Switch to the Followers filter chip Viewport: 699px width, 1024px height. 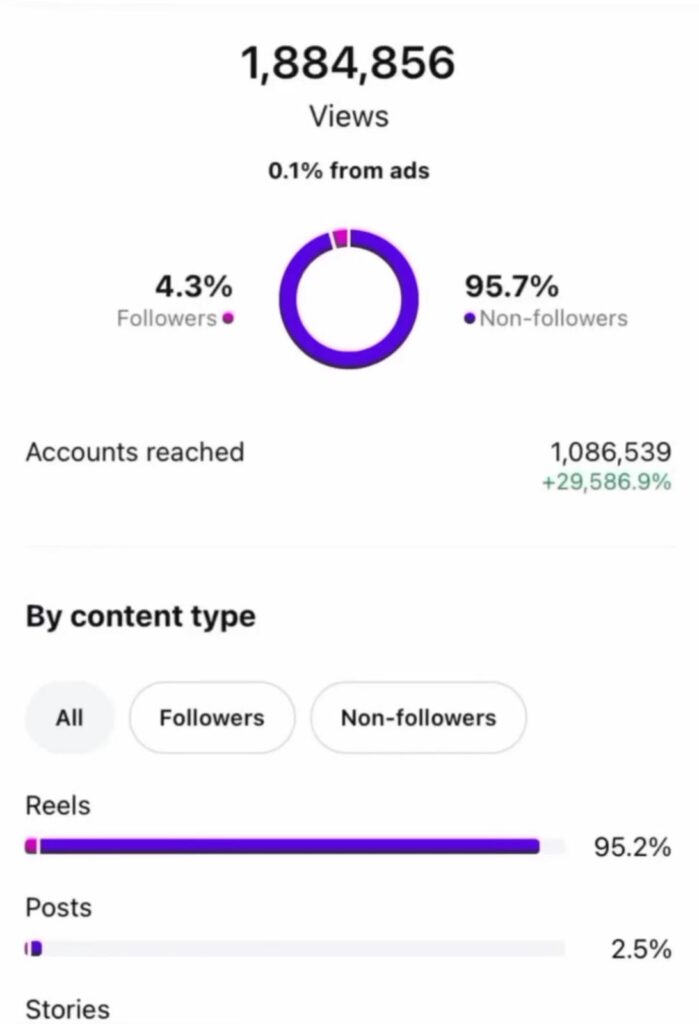point(211,718)
